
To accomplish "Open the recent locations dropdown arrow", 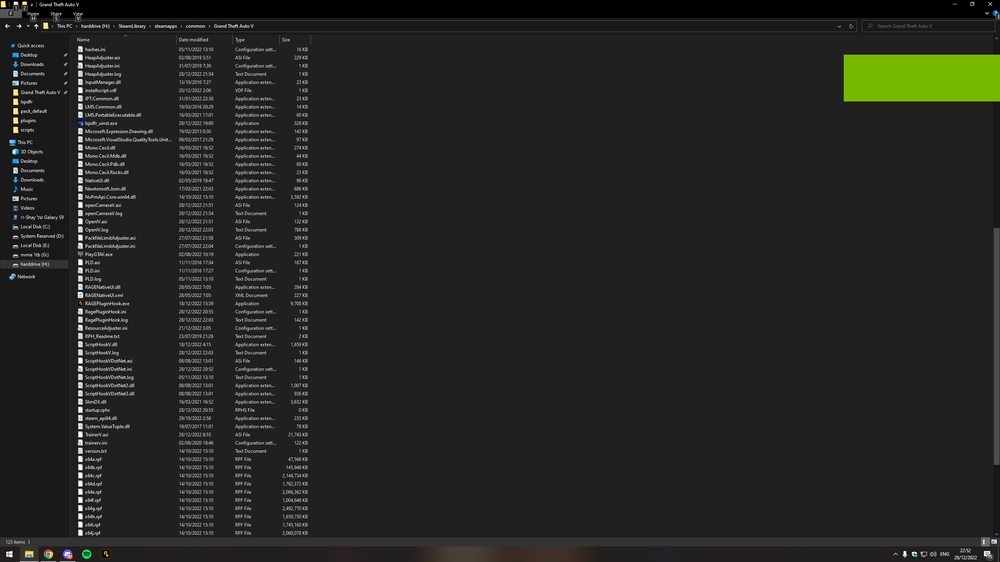I will [28, 26].
